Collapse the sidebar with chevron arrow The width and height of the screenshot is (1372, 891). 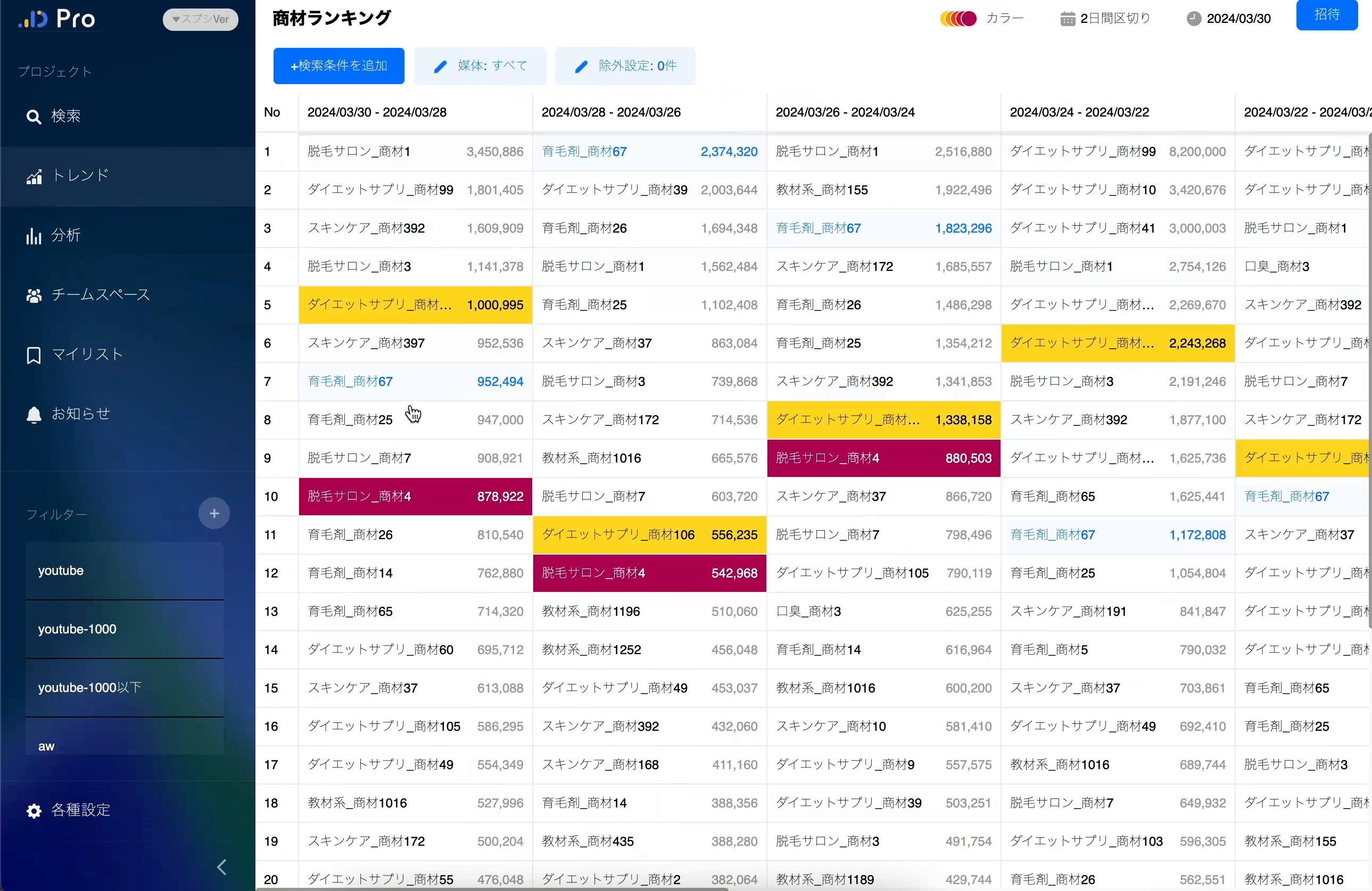221,867
